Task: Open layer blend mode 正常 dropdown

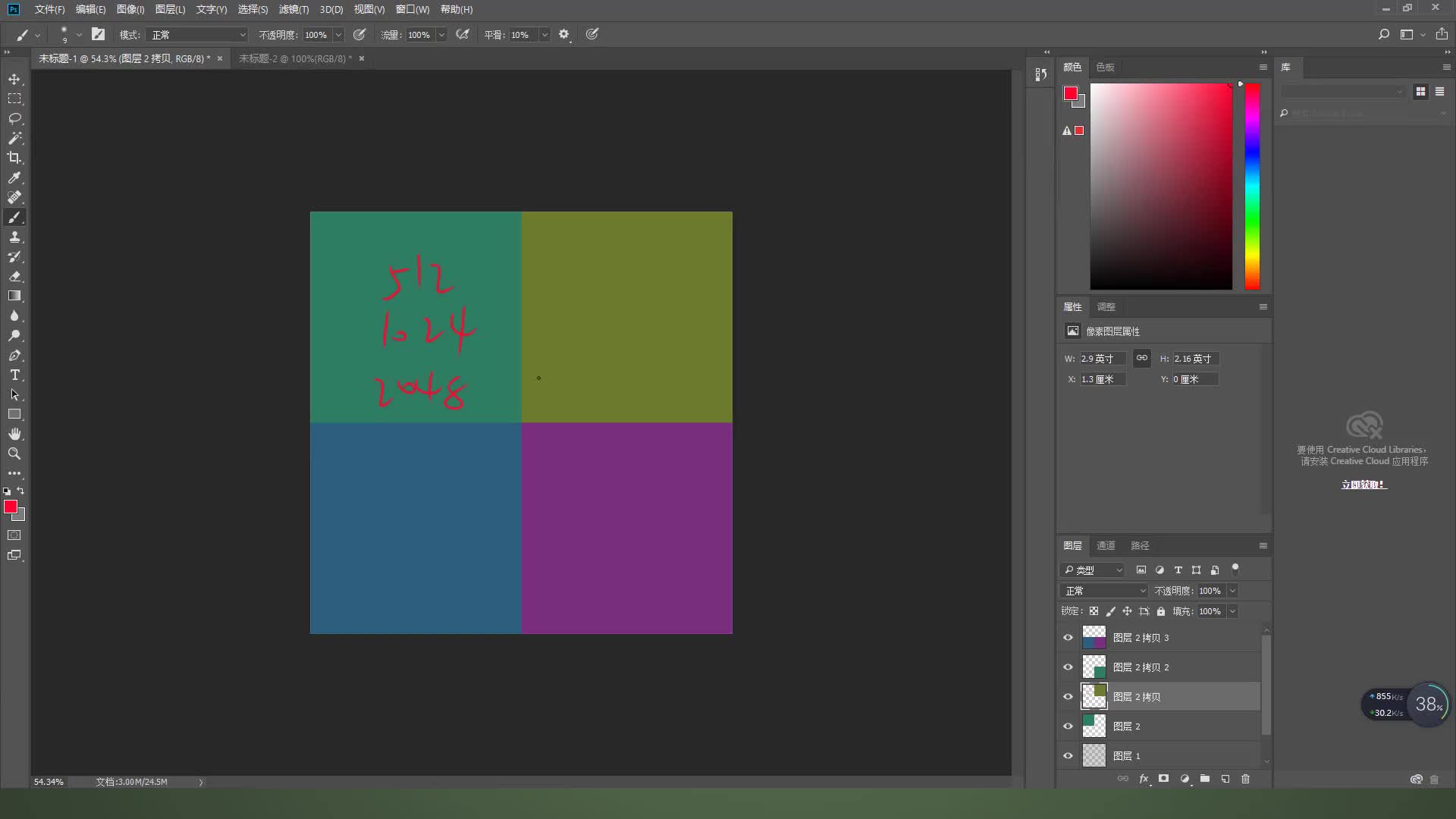Action: (x=1104, y=591)
